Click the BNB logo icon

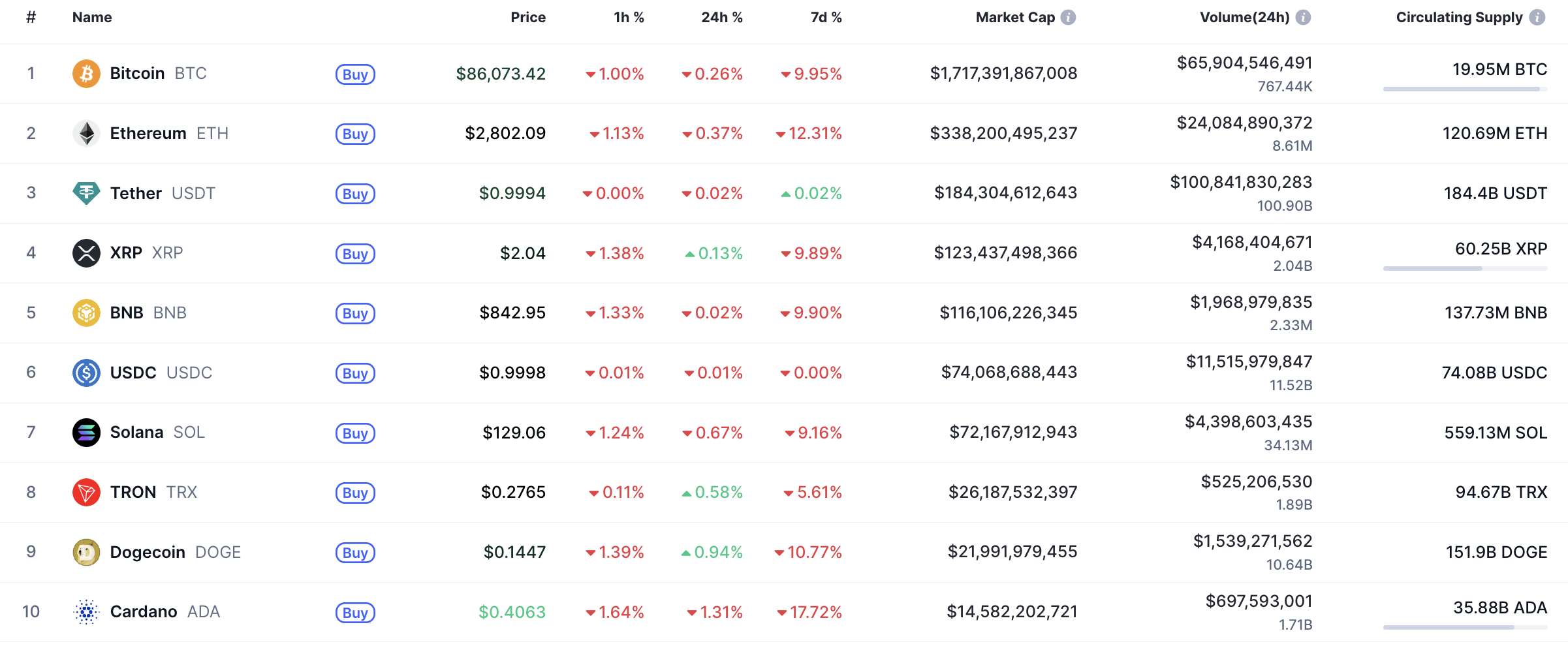coord(86,313)
